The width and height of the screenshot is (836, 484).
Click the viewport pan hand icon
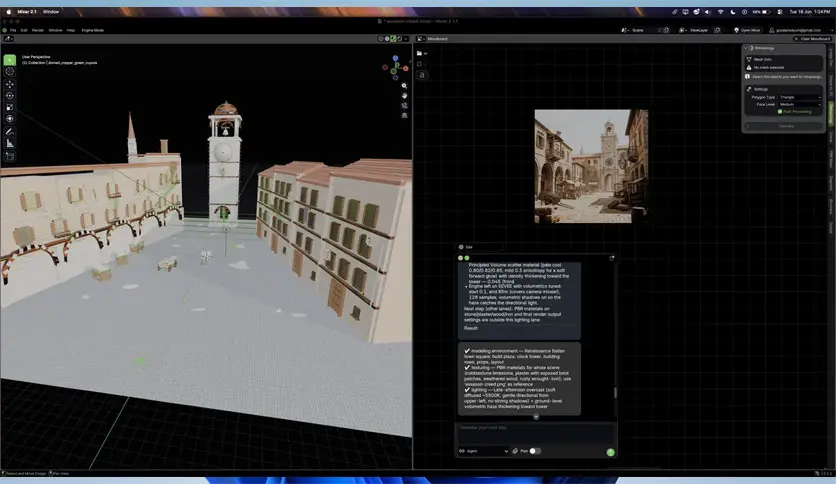point(404,95)
